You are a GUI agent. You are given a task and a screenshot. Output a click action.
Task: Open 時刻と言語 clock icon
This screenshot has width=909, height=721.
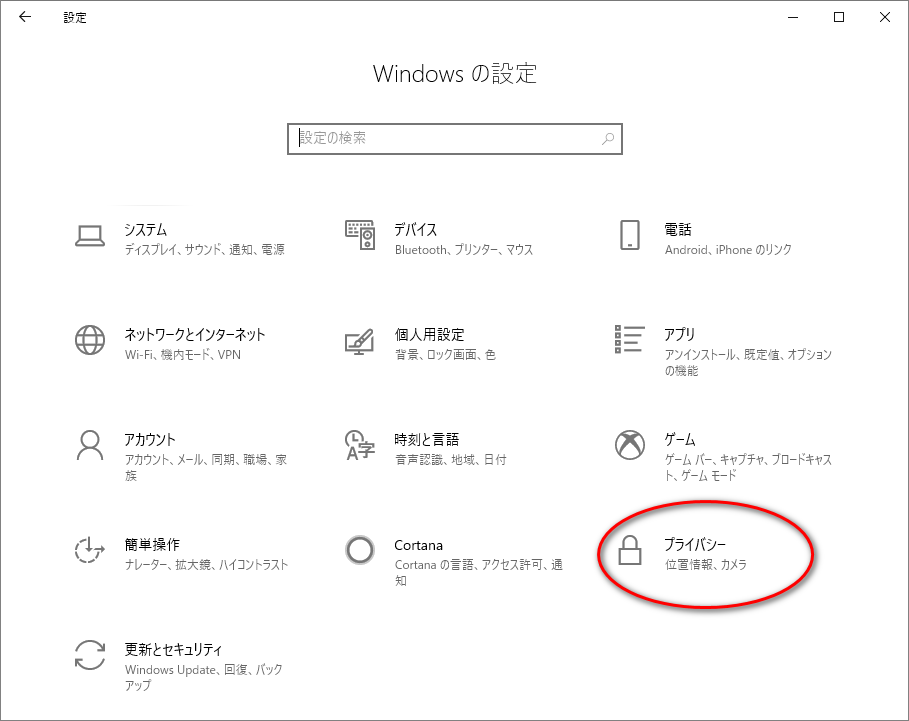(359, 446)
